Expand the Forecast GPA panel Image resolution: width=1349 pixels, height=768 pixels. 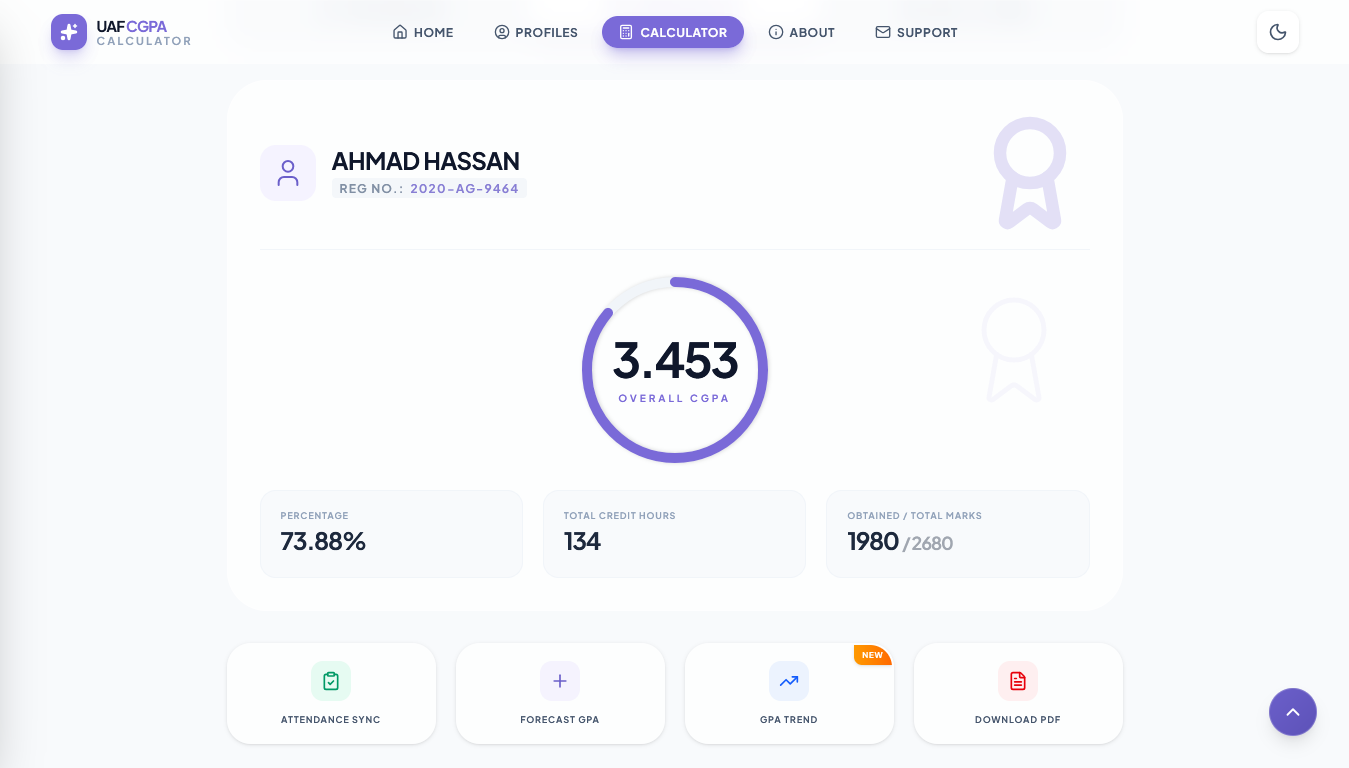560,692
